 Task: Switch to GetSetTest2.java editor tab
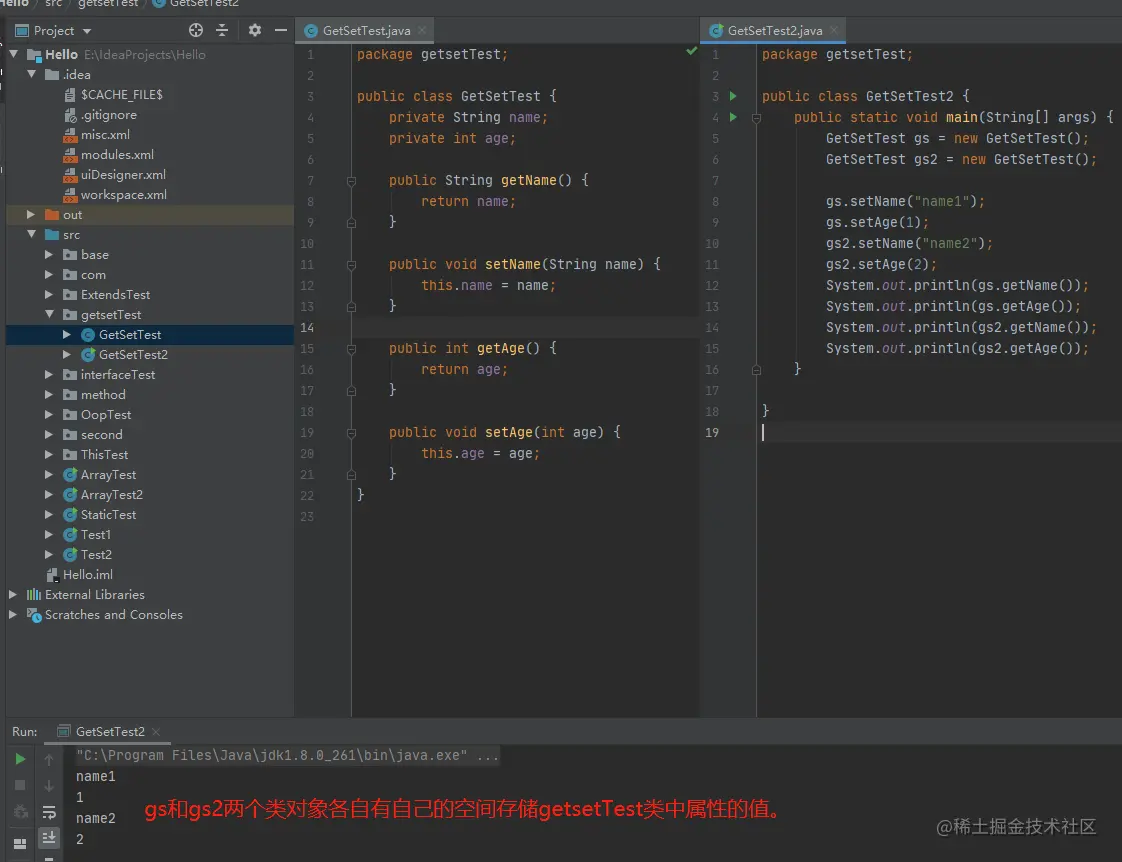click(774, 31)
